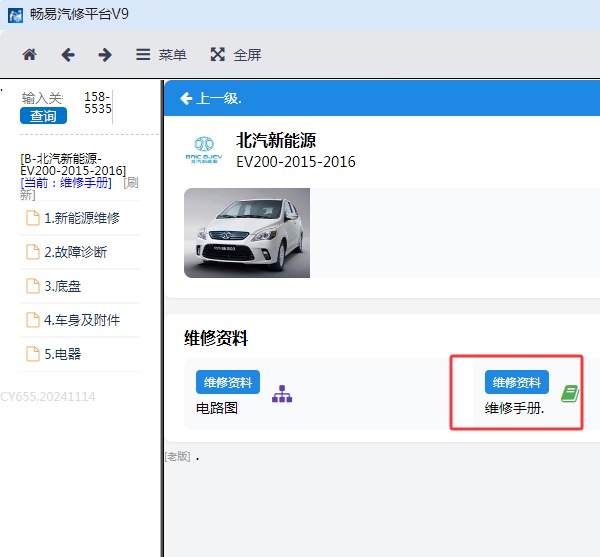The width and height of the screenshot is (600, 557).
Task: Click the 畅易汽修平台V9 app icon
Action: pyautogui.click(x=15, y=15)
